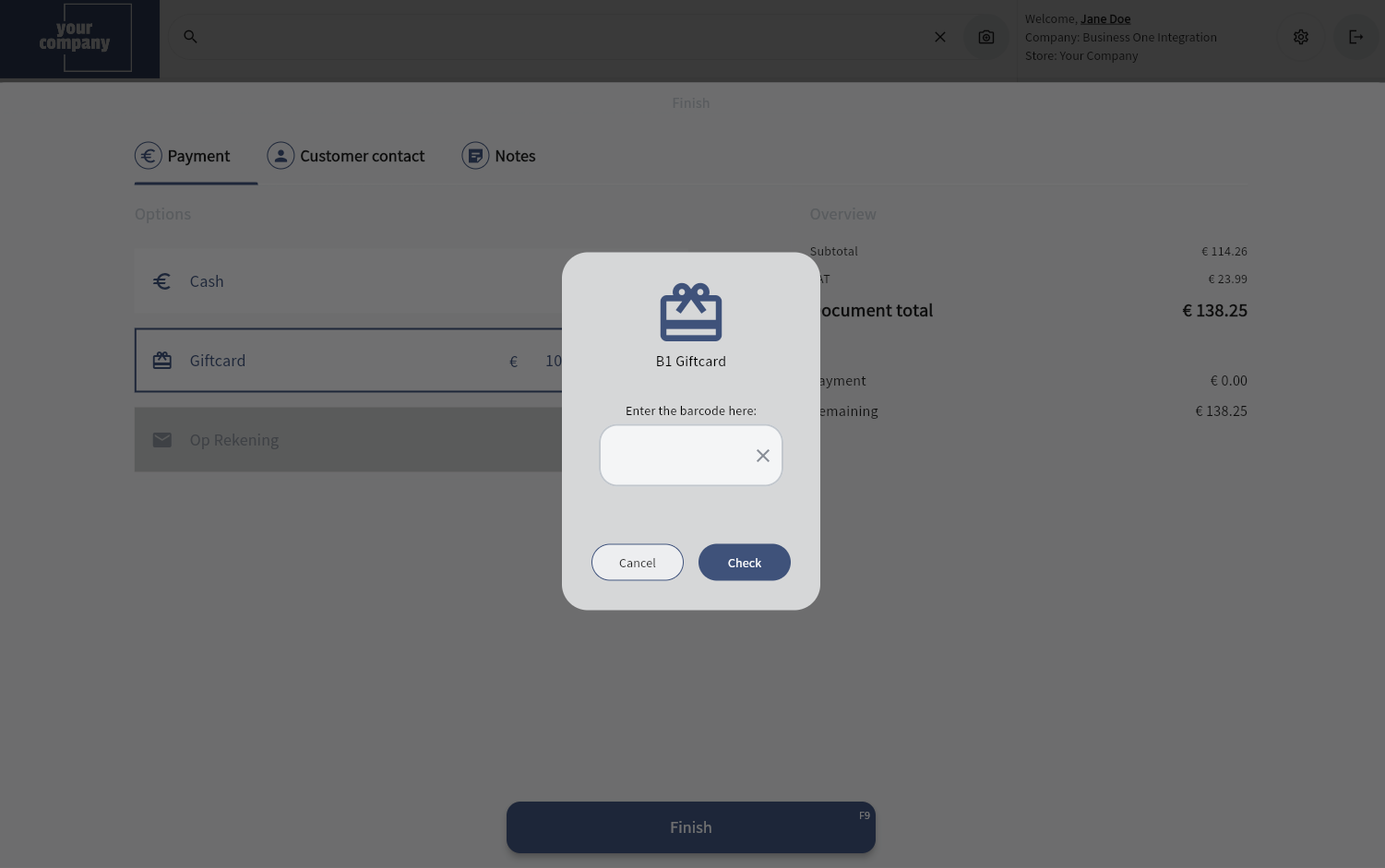This screenshot has width=1385, height=868.
Task: Click the magnifier search icon
Action: [x=190, y=37]
